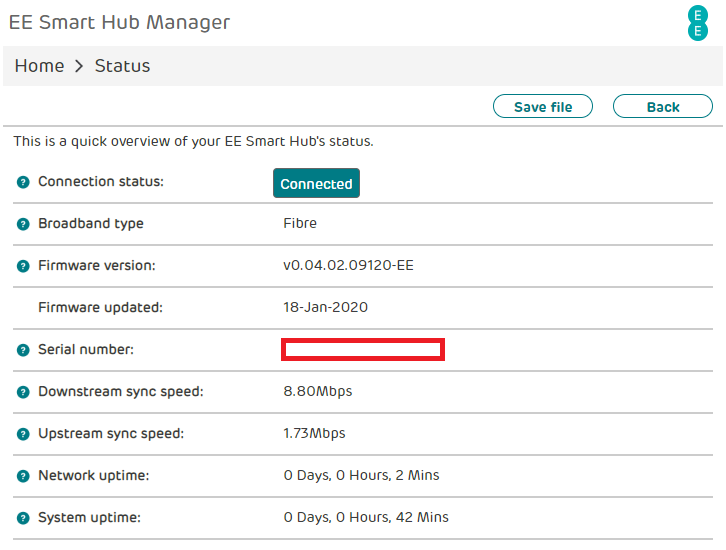Show help for Upstream sync speed

pyautogui.click(x=23, y=434)
